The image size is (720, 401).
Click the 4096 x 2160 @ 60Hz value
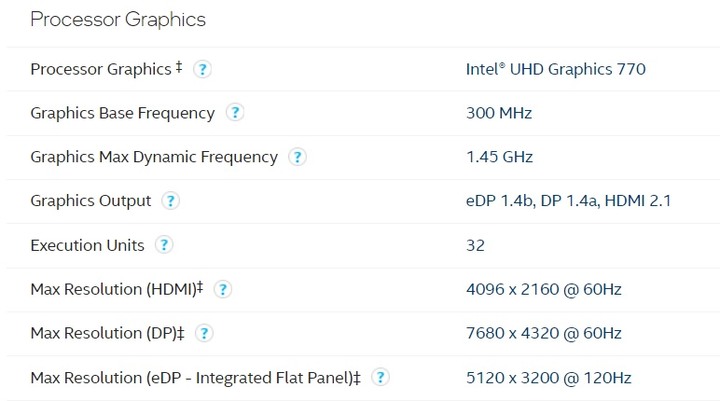[x=544, y=289]
